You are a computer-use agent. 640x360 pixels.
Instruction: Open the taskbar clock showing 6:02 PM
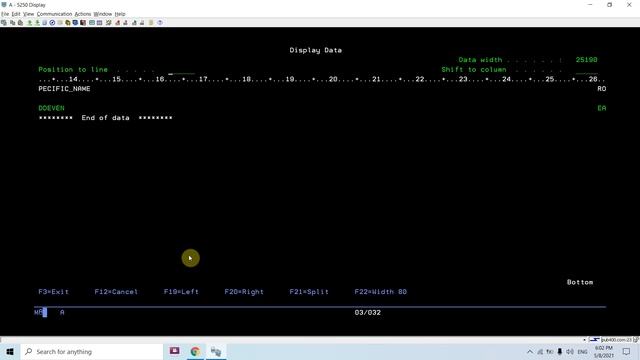tap(604, 351)
